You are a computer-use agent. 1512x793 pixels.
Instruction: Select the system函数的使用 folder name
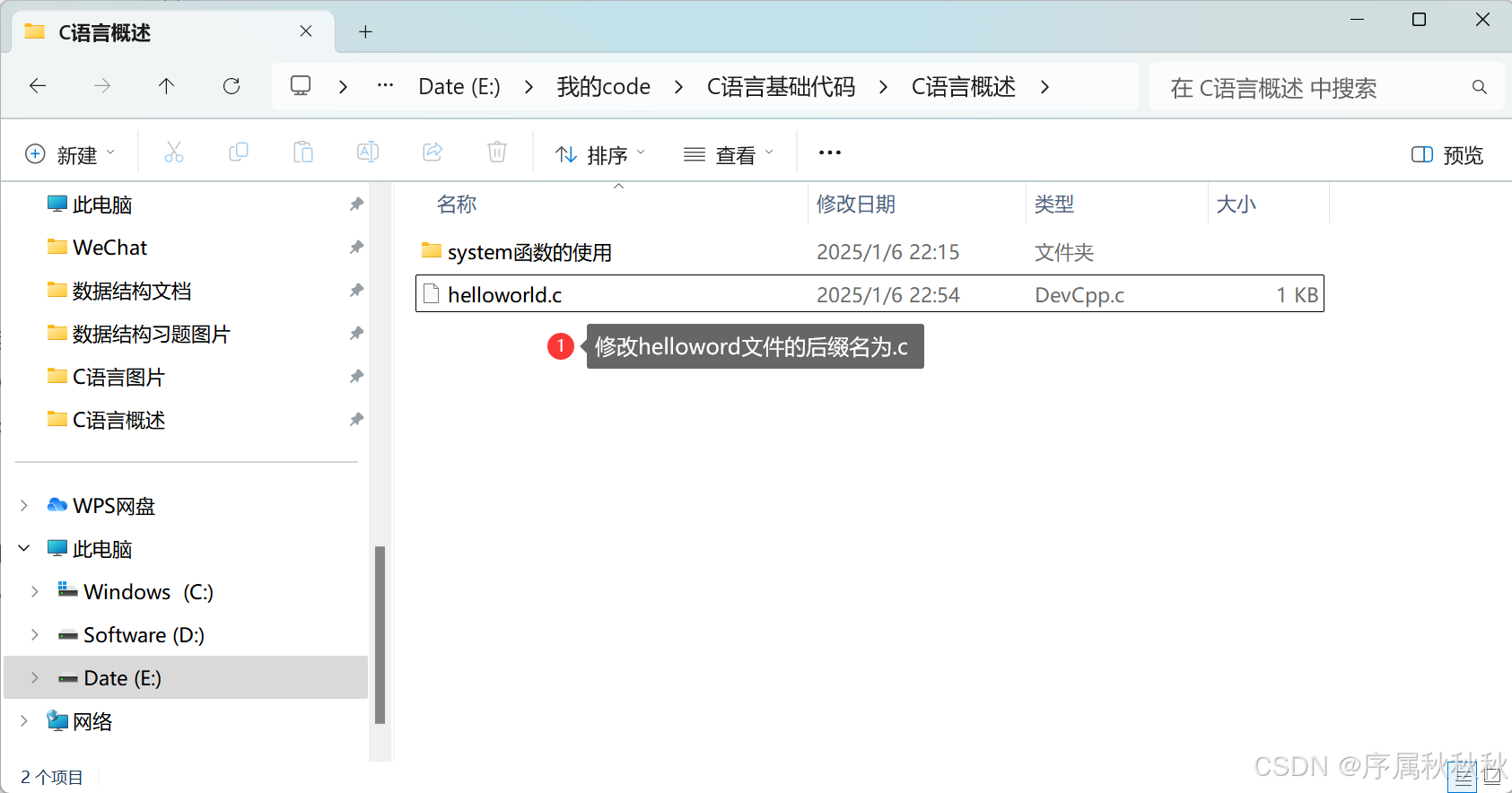(529, 252)
